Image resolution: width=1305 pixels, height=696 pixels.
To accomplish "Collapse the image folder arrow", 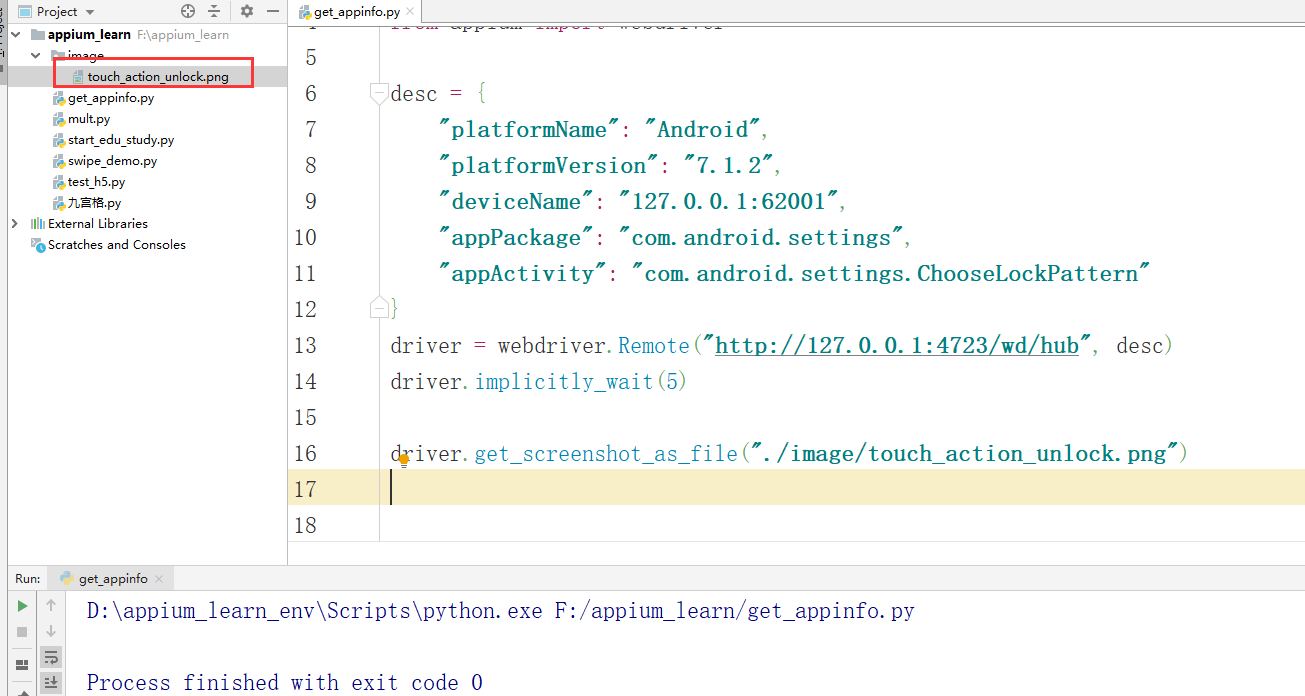I will [36, 55].
